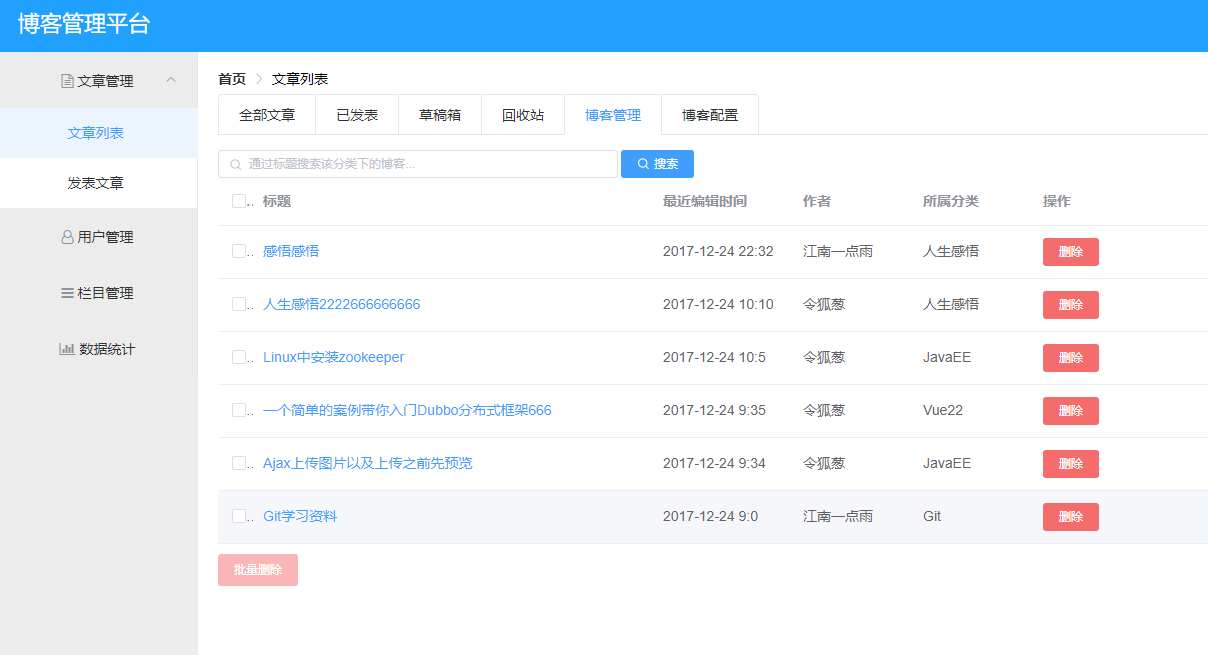This screenshot has height=655, width=1208.
Task: Click the 博客管理平台 header title
Action: coord(84,25)
